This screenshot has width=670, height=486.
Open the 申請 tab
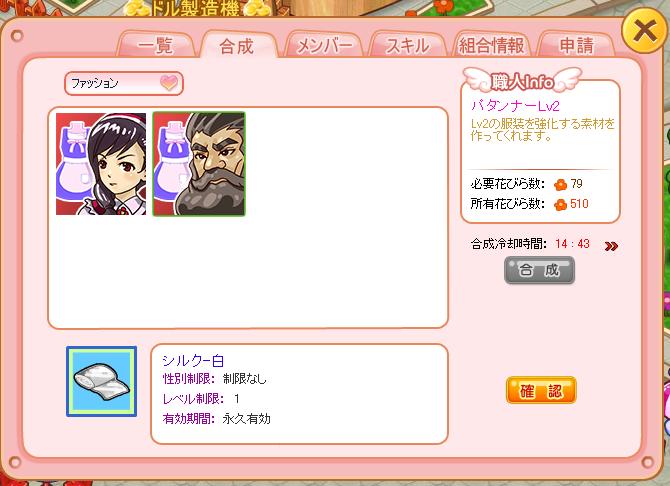576,45
